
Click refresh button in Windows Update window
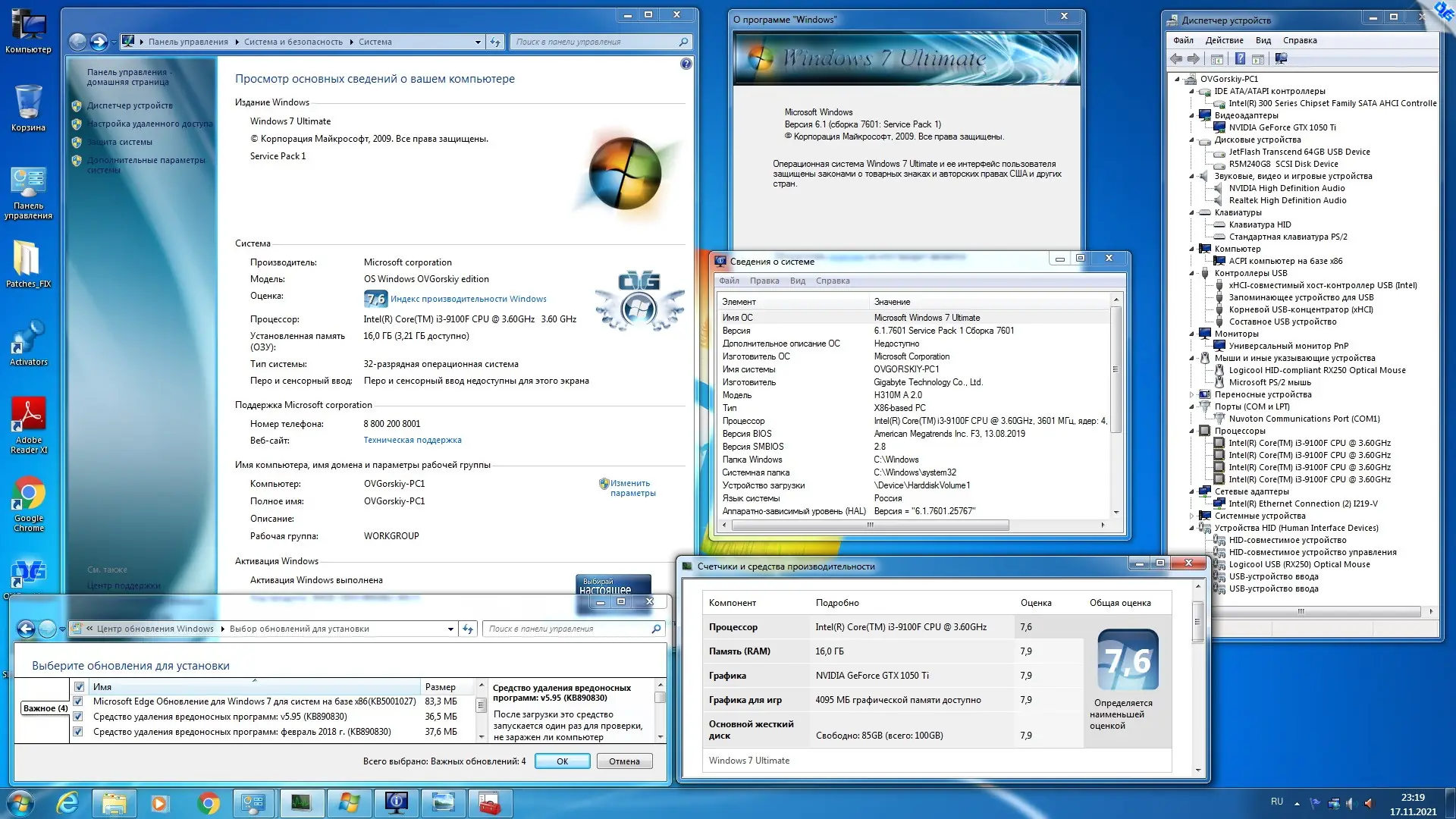(x=468, y=629)
